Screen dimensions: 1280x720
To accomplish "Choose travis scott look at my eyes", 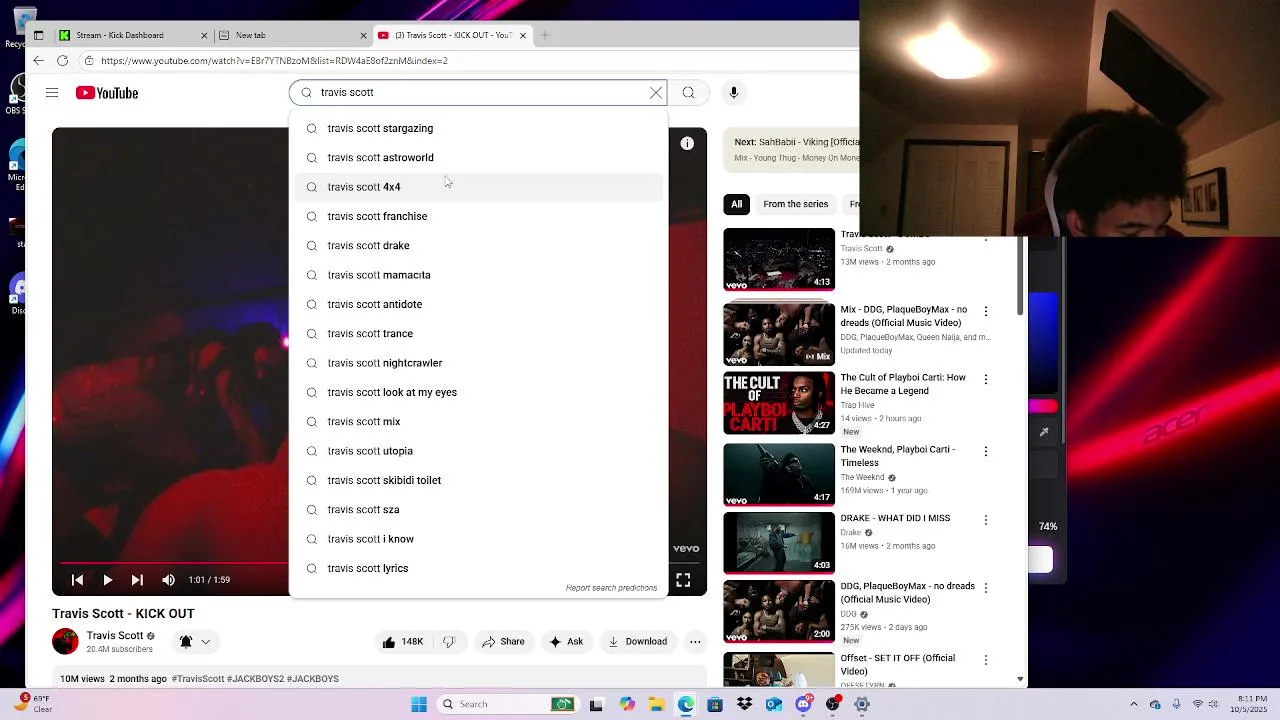I will pyautogui.click(x=480, y=392).
